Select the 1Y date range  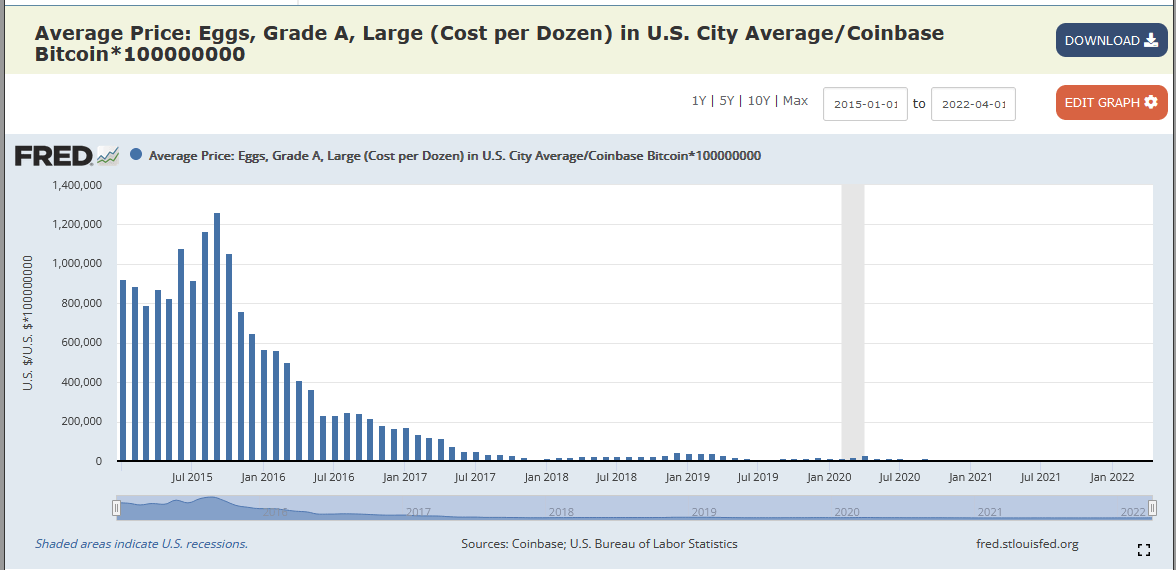point(698,100)
